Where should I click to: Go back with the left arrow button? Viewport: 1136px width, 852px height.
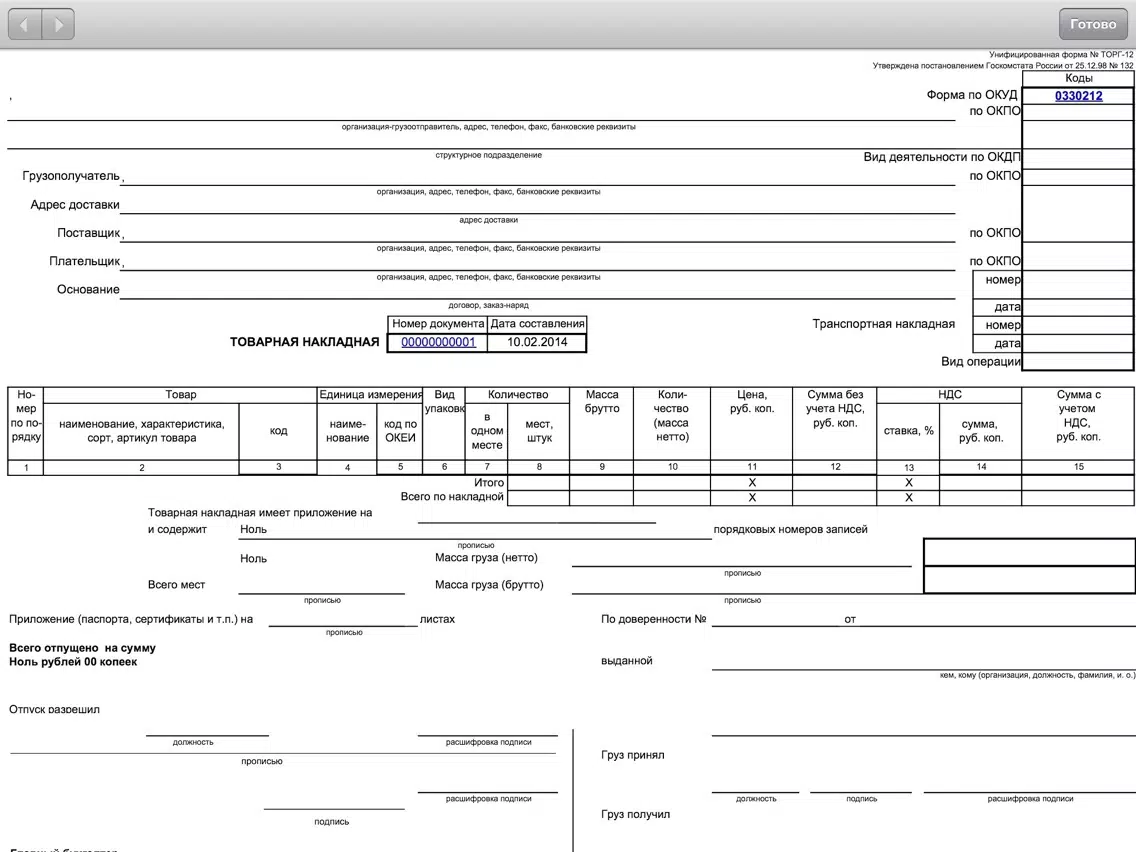(24, 24)
